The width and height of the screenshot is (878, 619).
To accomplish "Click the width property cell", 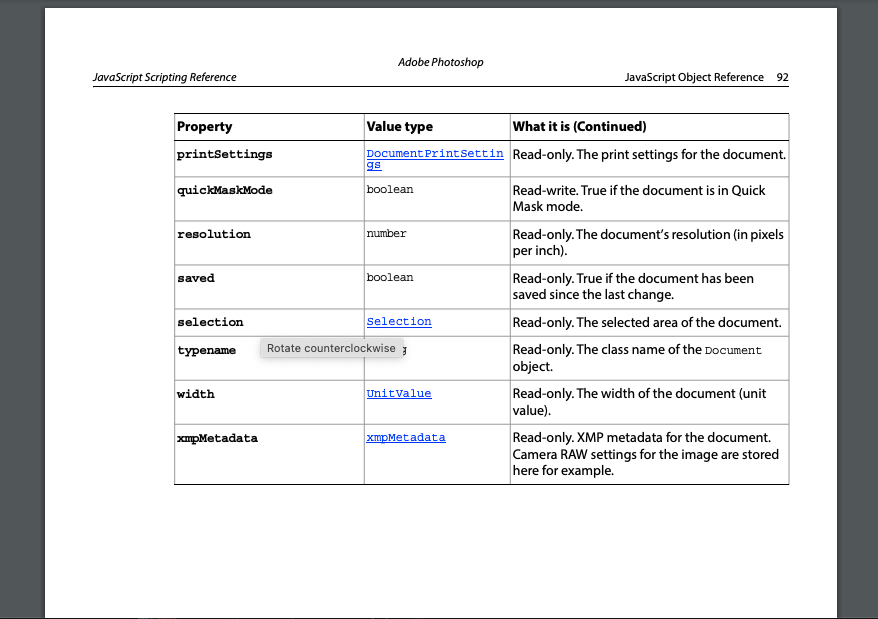I will (x=195, y=394).
